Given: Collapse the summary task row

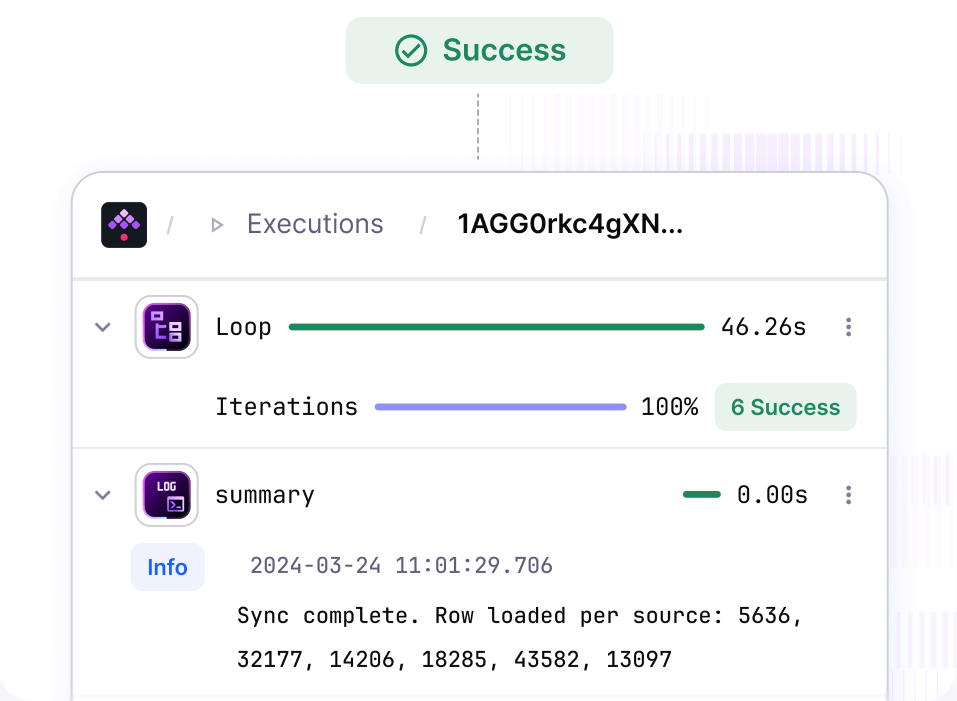Looking at the screenshot, I should pyautogui.click(x=103, y=495).
